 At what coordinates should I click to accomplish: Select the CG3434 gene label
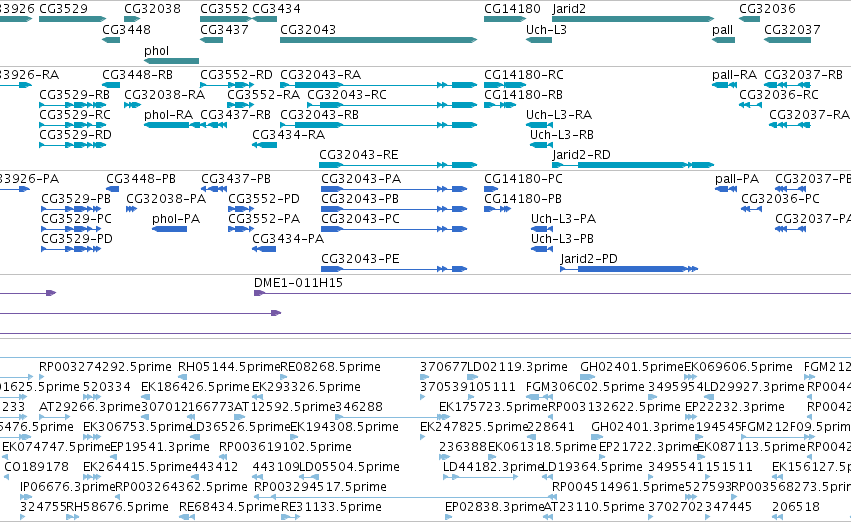276,9
